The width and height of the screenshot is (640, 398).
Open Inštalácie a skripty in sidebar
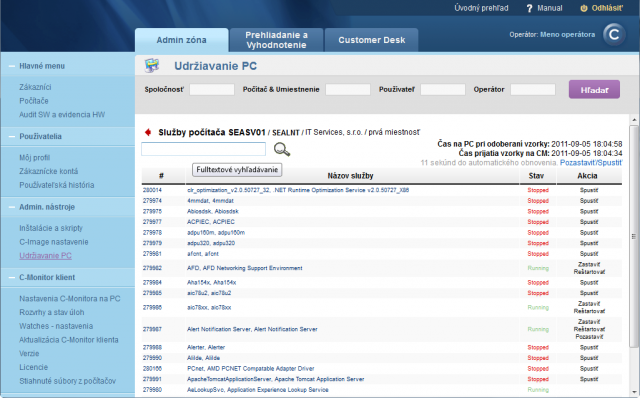[x=51, y=228]
